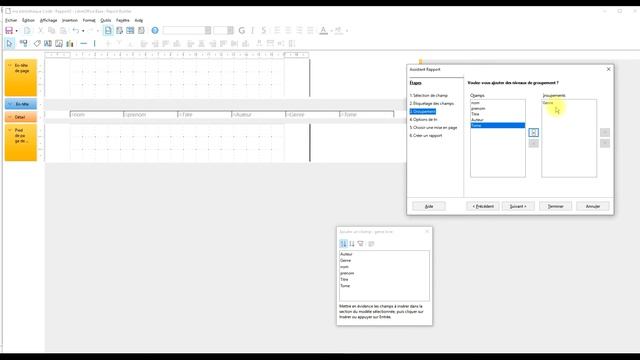Select 'Genre' in the Add Field list
This screenshot has height=360, width=640.
pyautogui.click(x=384, y=260)
